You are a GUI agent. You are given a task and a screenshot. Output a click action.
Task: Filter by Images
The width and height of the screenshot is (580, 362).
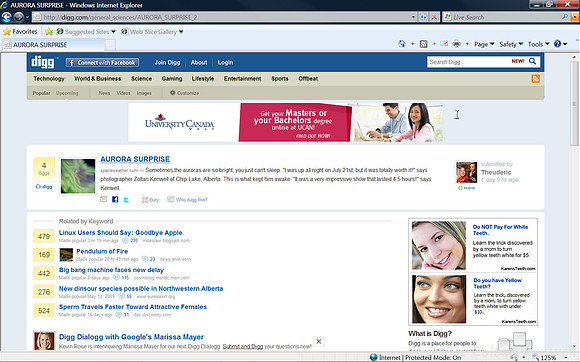144,93
